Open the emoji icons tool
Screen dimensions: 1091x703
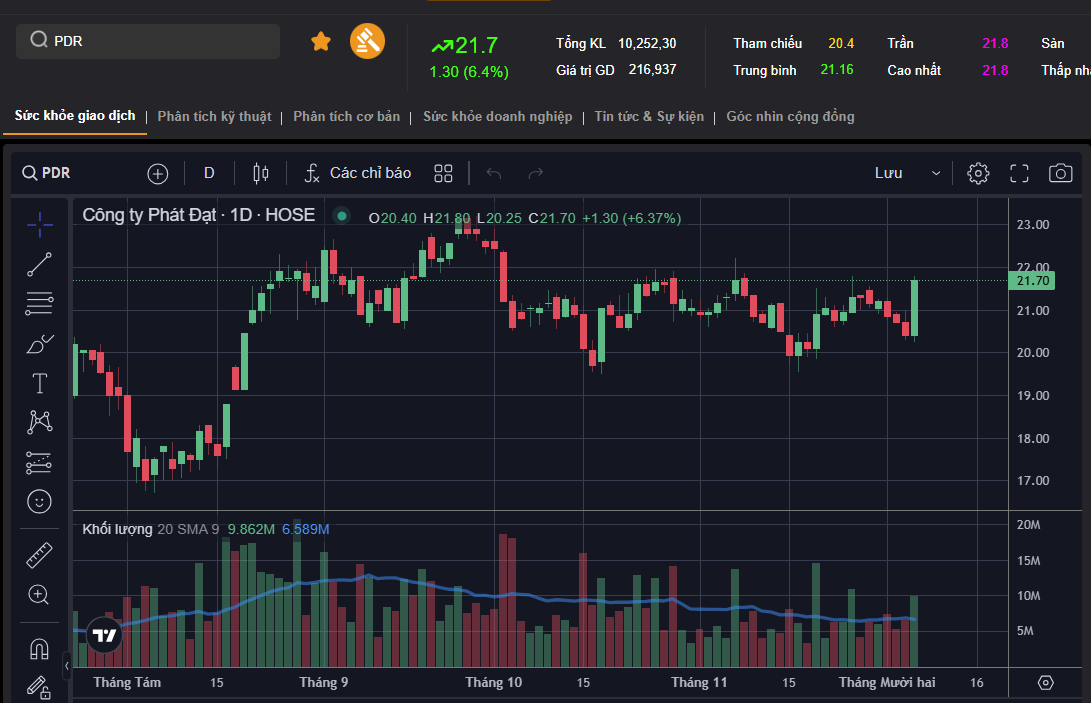(x=39, y=501)
